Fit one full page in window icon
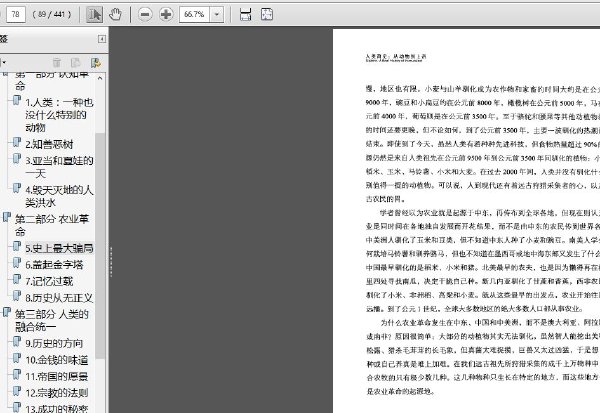 [267, 15]
